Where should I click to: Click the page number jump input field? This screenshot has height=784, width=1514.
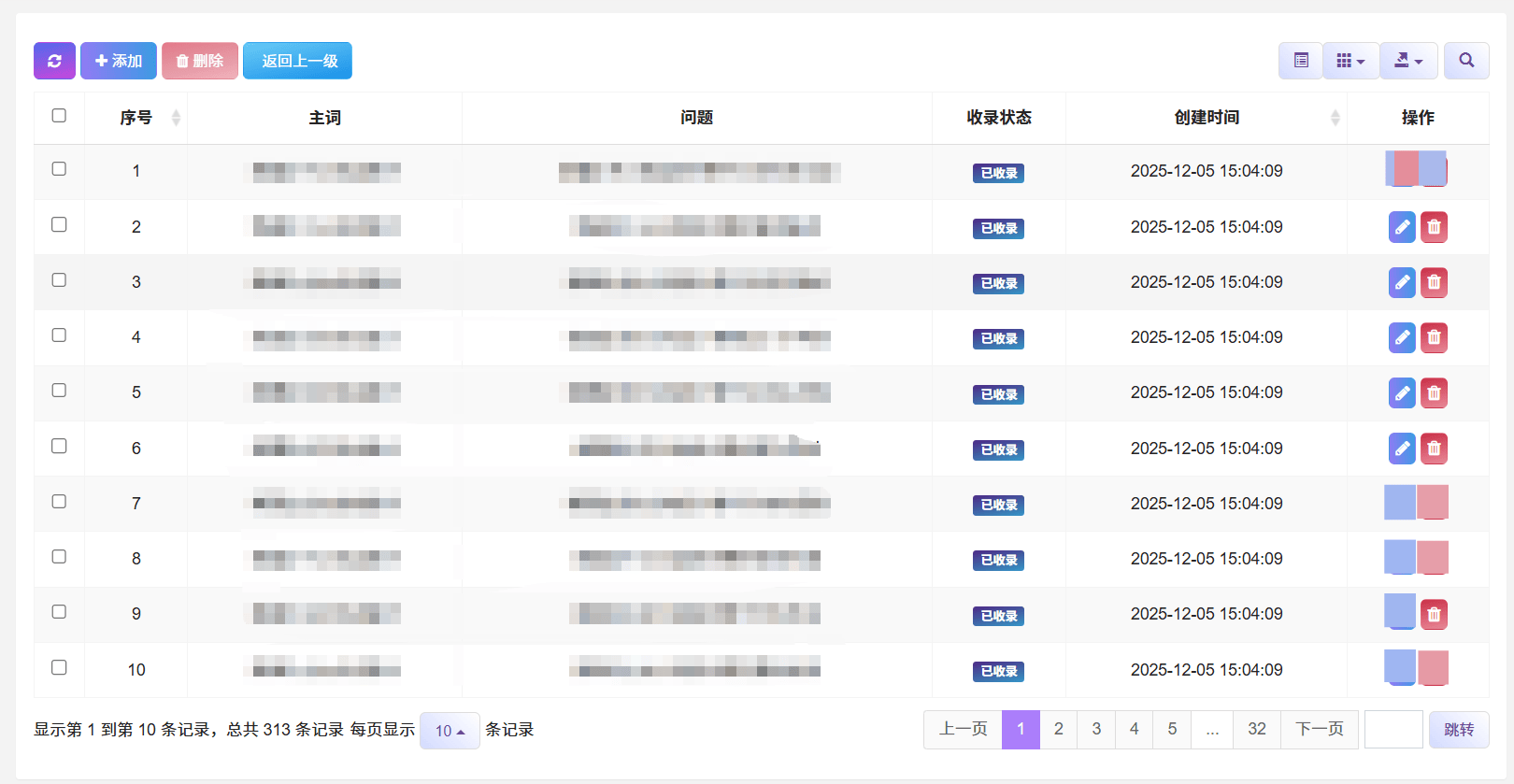[1393, 729]
